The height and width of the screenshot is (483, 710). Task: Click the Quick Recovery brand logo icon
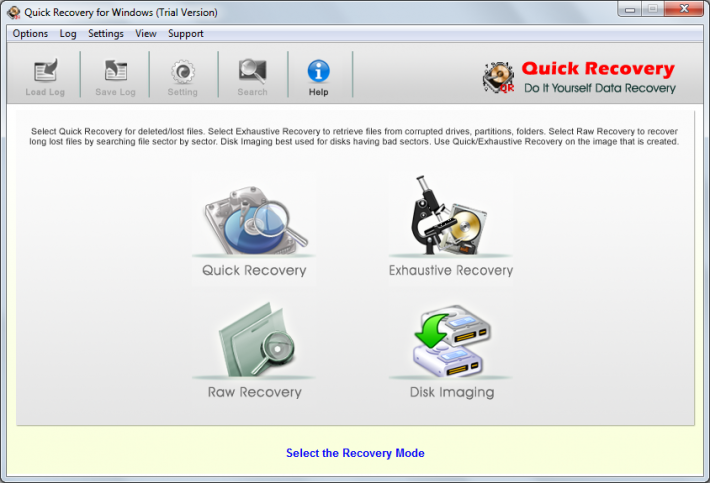tap(499, 77)
